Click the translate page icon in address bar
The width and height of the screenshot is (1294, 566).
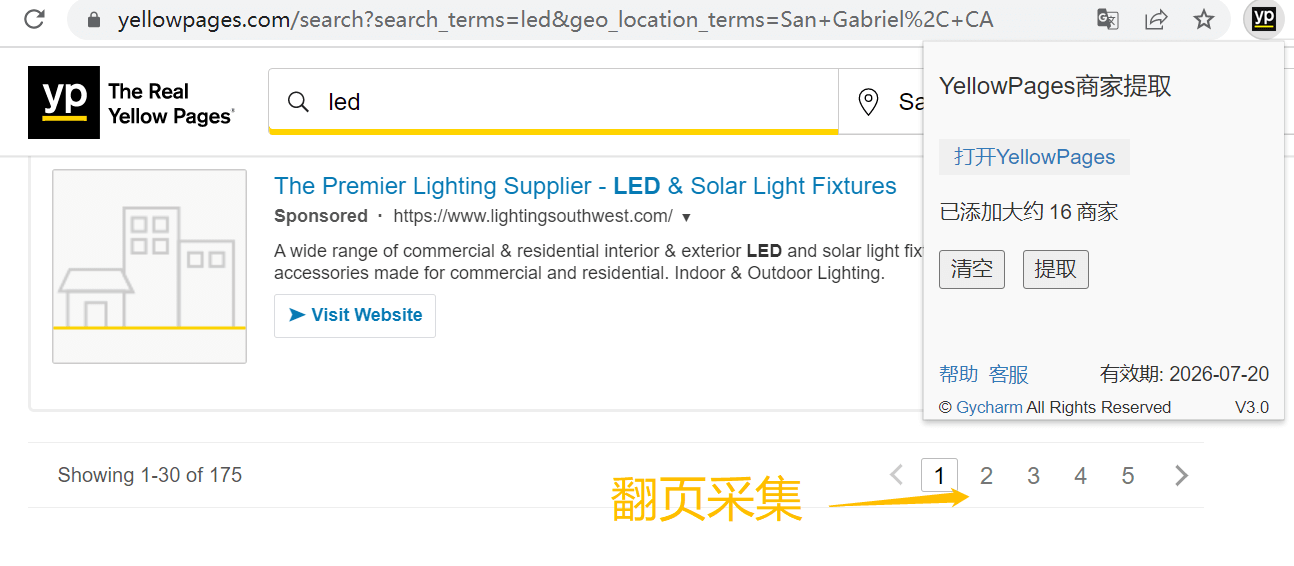[1107, 19]
